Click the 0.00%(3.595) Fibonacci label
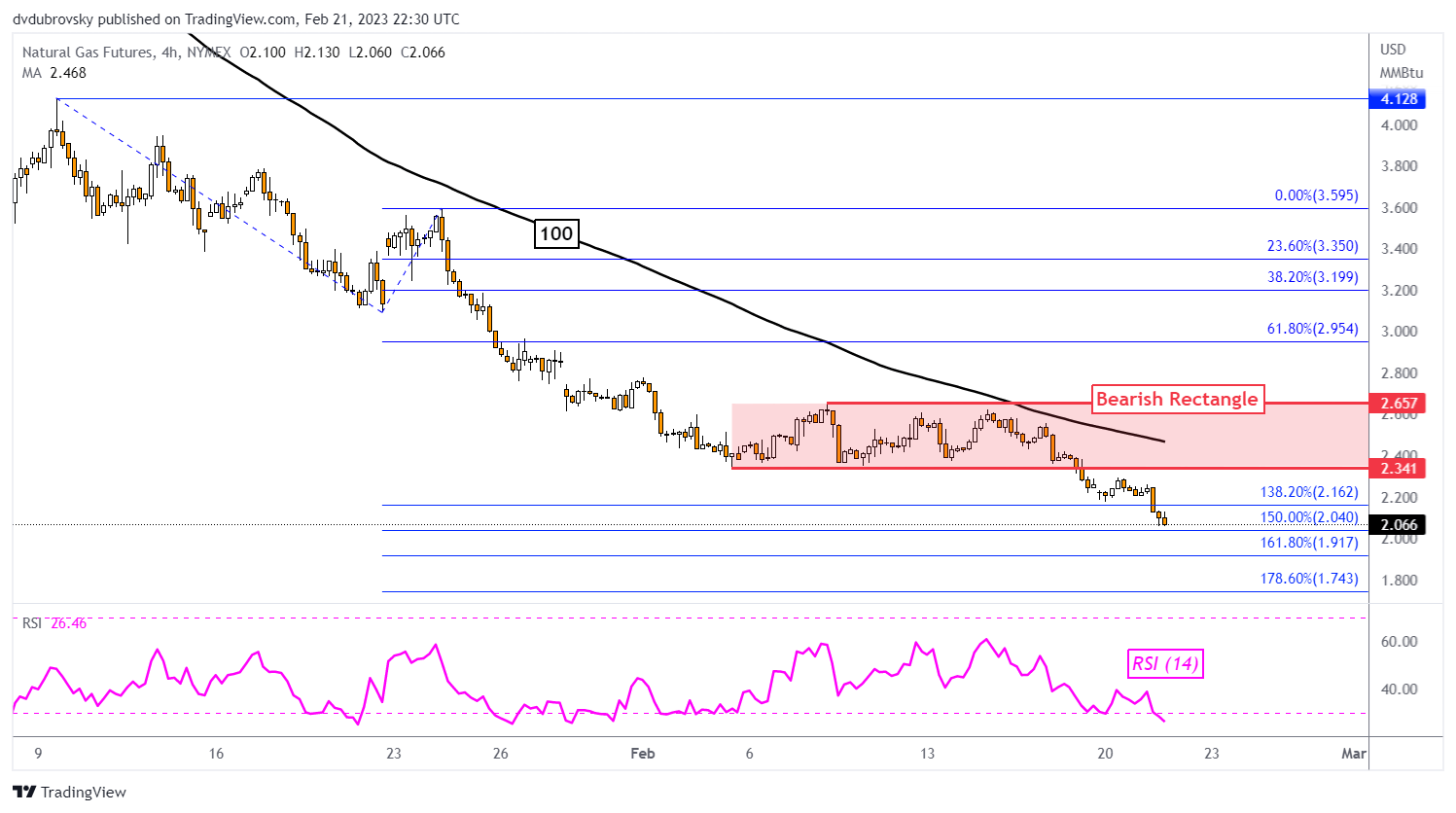 point(1316,195)
